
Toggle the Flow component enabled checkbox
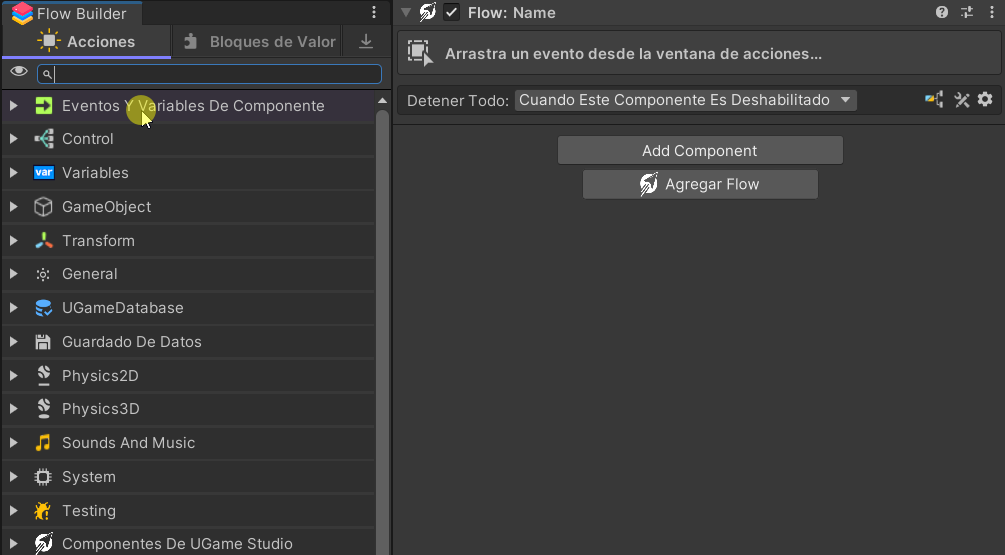pos(452,13)
